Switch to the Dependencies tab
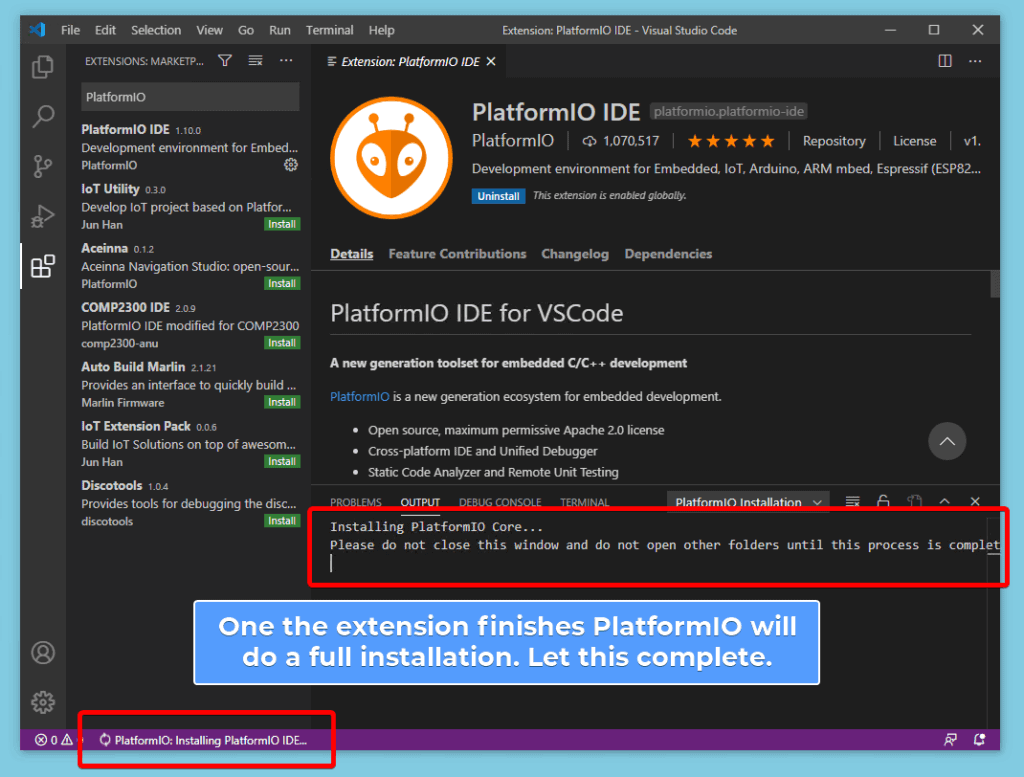 point(668,254)
